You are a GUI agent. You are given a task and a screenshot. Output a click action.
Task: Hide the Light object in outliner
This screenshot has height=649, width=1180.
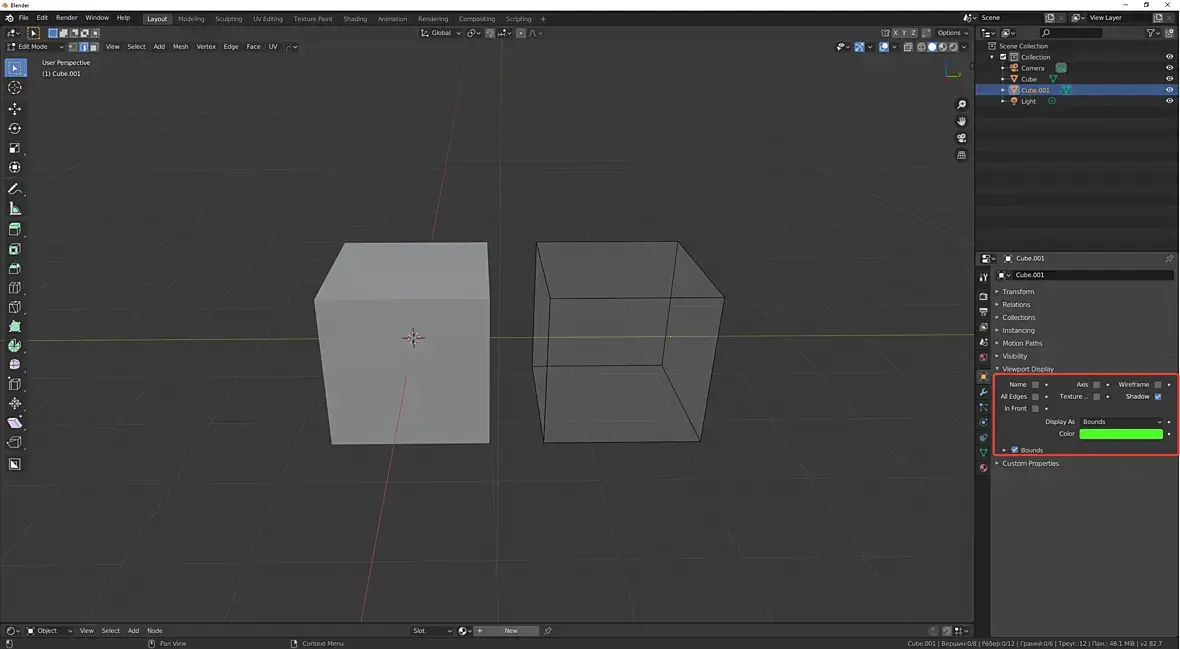point(1169,101)
